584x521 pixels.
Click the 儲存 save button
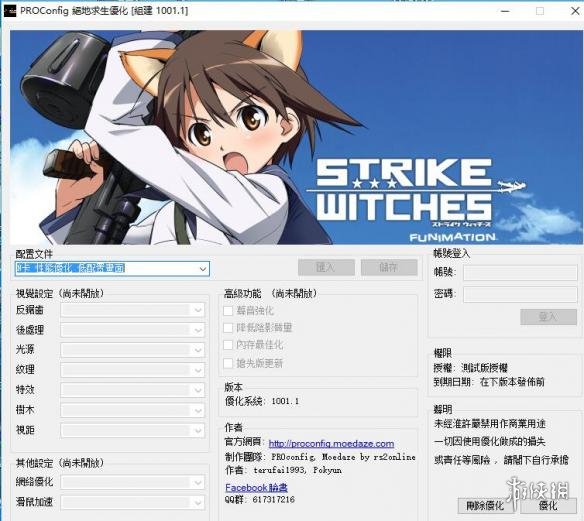(x=389, y=267)
